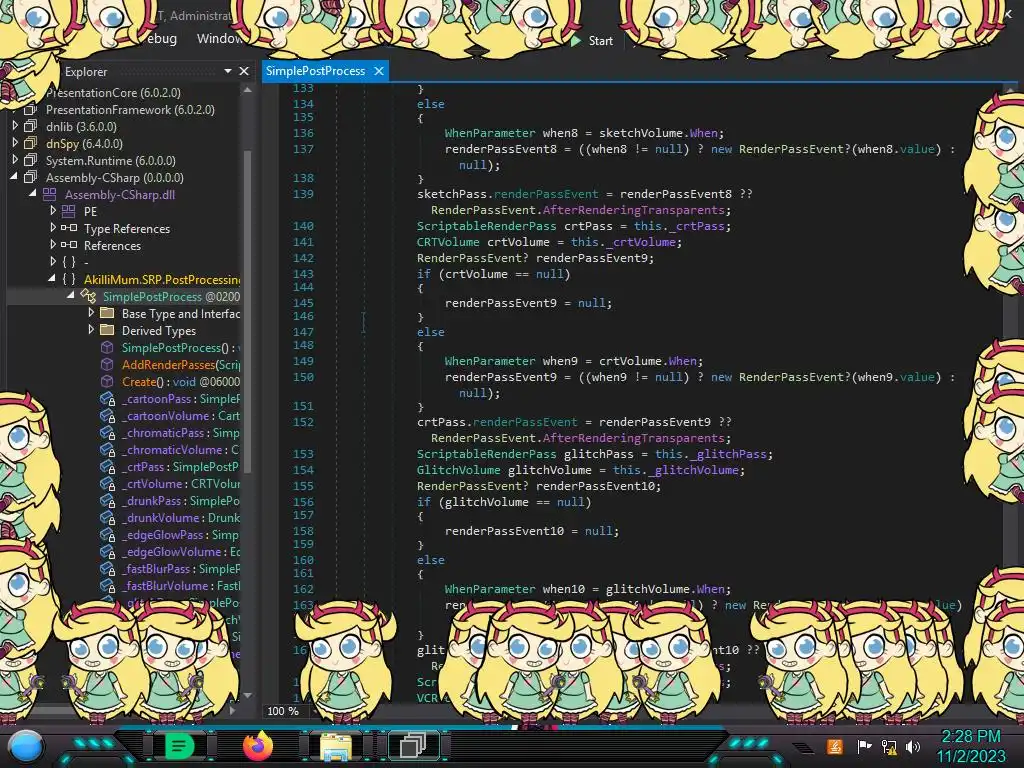This screenshot has height=768, width=1024.
Task: Click the References node icon
Action: click(69, 245)
